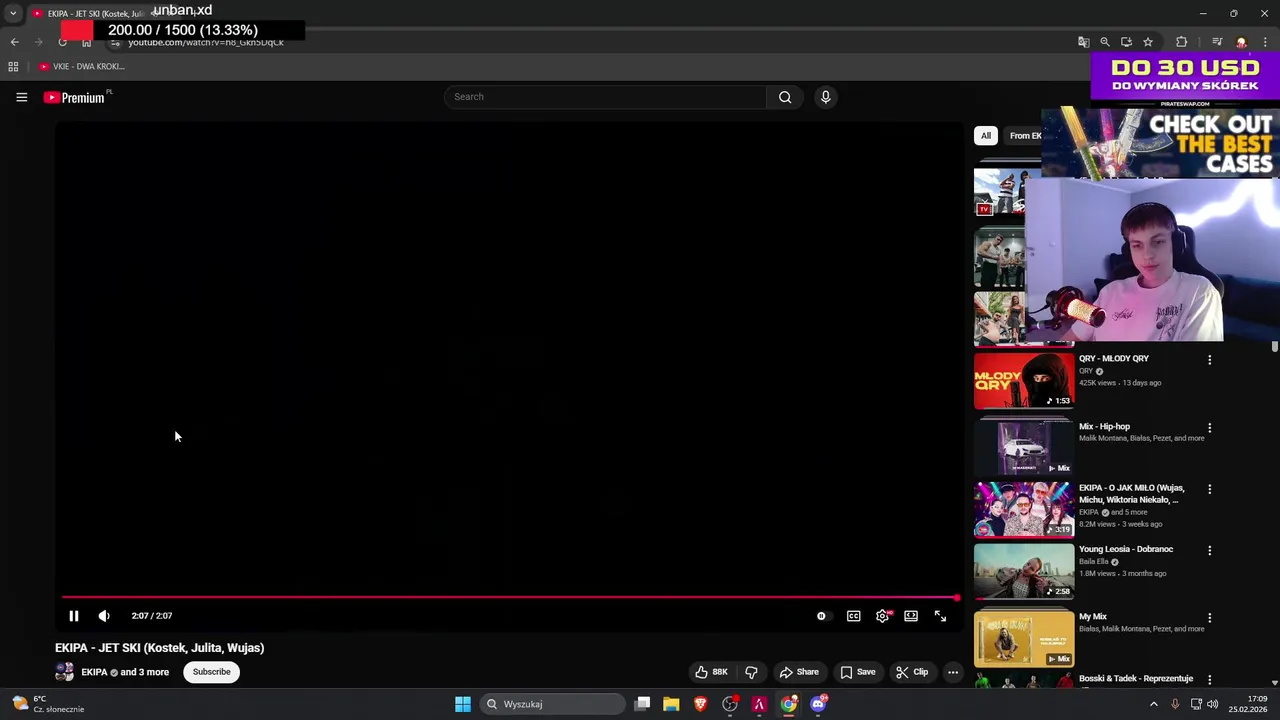Open QRY - MŁODY QRY video thumbnail
Screen dimensions: 1280x720
point(1024,381)
